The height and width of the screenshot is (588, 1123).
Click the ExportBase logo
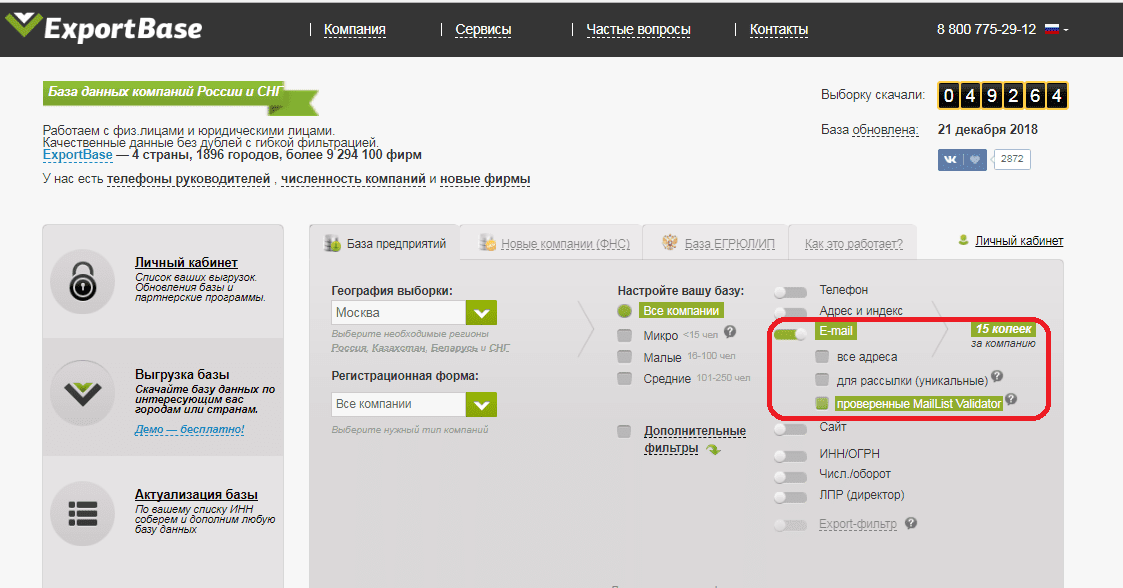click(104, 28)
